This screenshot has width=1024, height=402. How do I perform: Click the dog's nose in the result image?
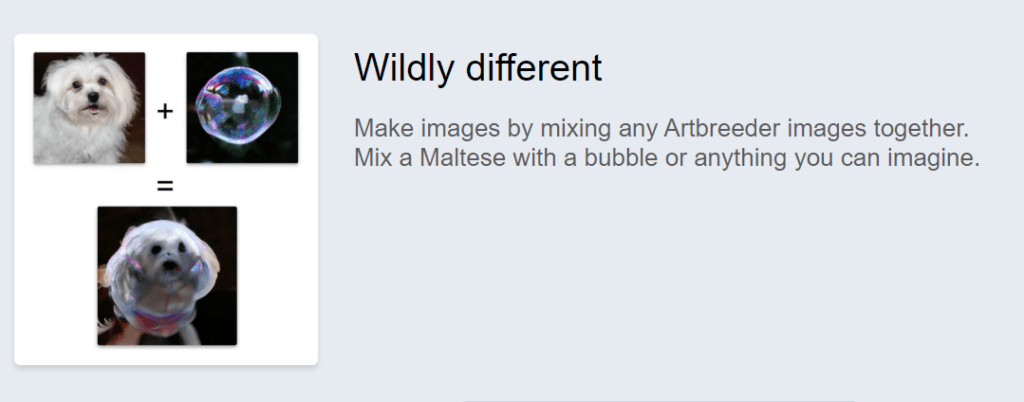pyautogui.click(x=170, y=266)
